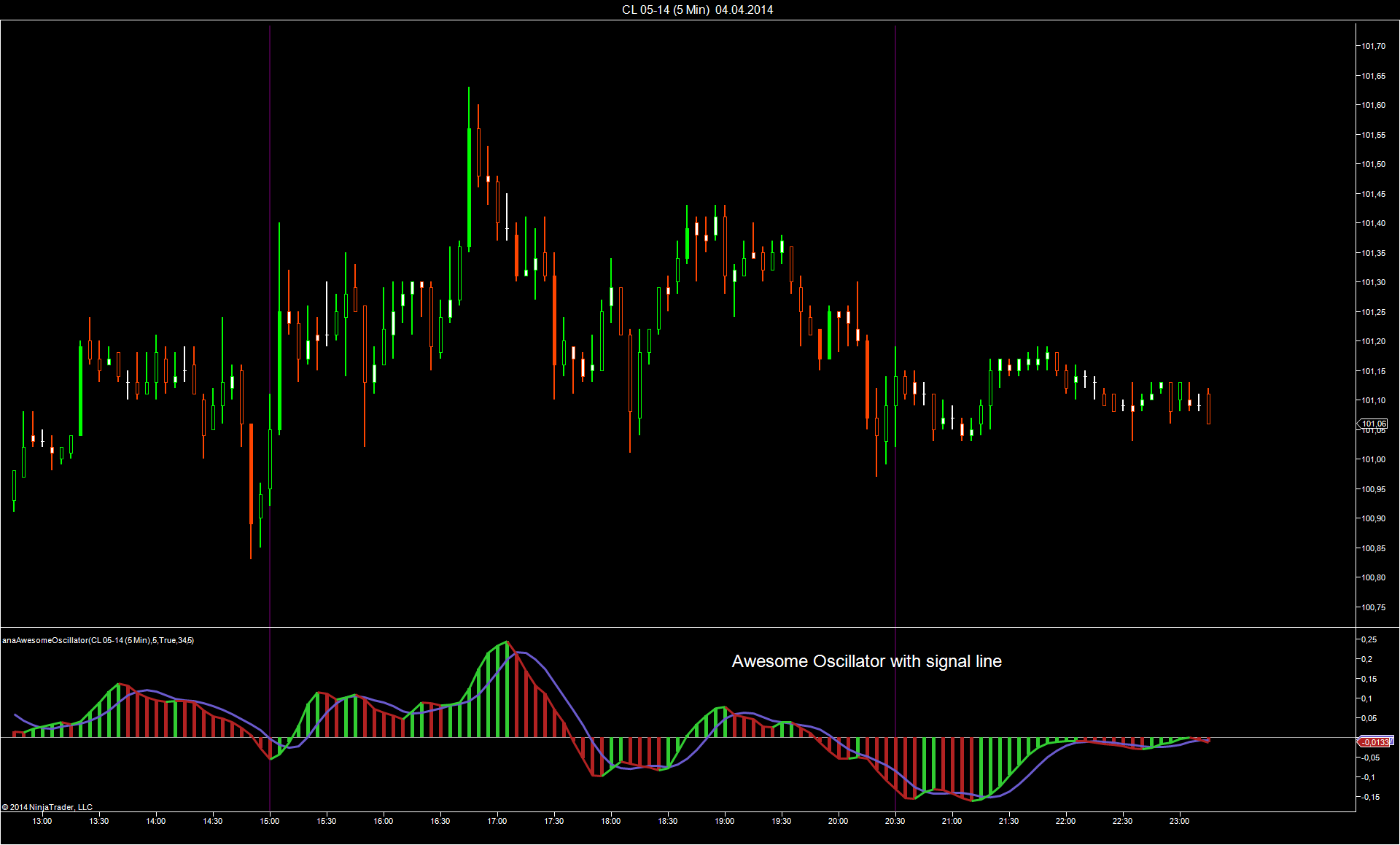Screen dimensions: 1400x845
Task: Click the 20:30 label on time axis
Action: [895, 821]
